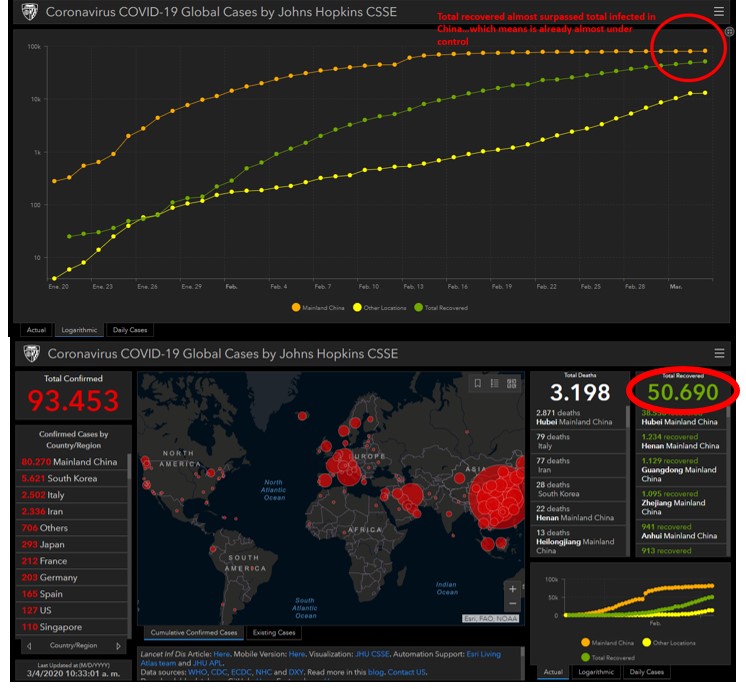Click the Contact US link
Screen dimensions: 746x689
coord(406,672)
